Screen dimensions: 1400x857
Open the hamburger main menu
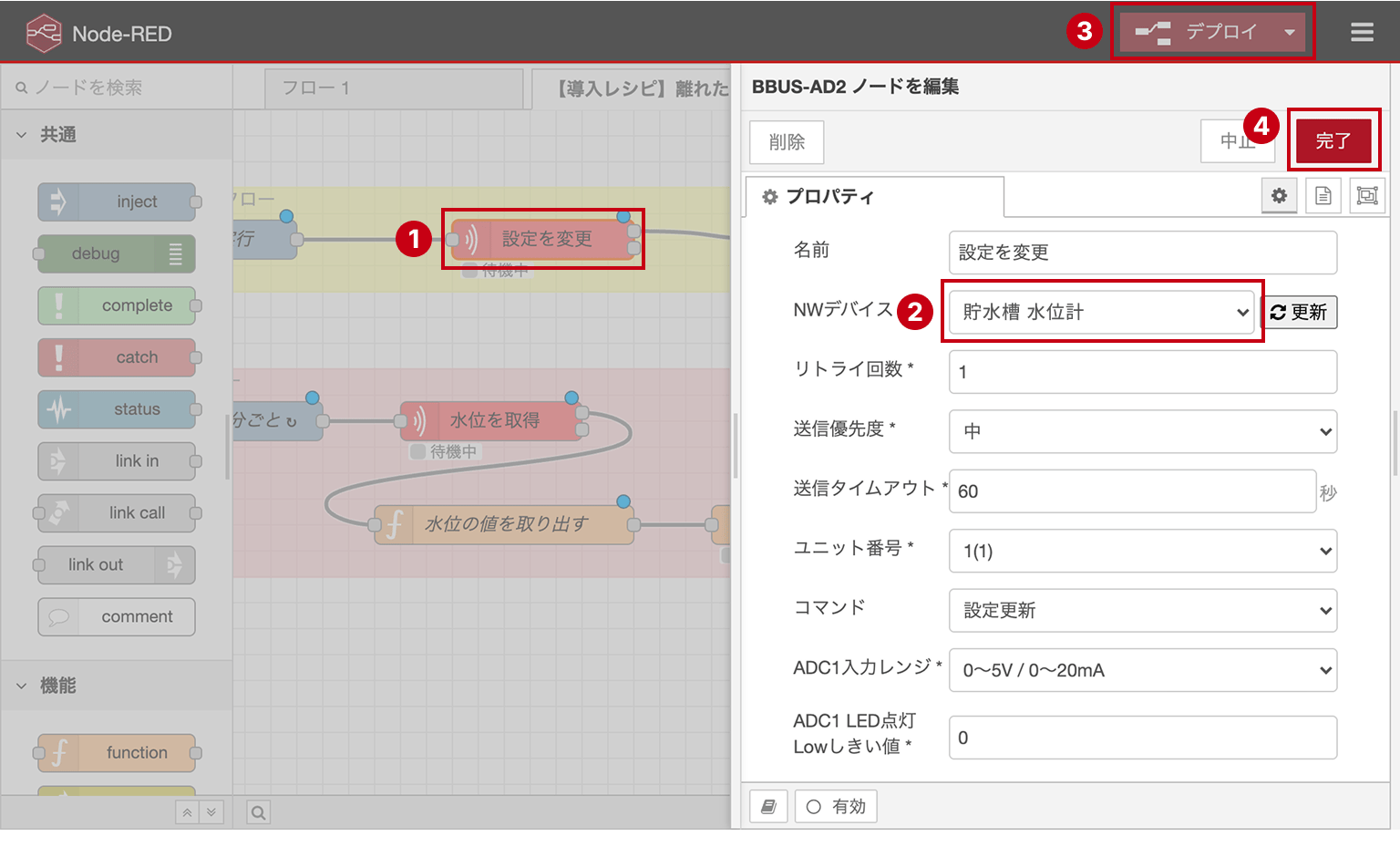(x=1362, y=33)
